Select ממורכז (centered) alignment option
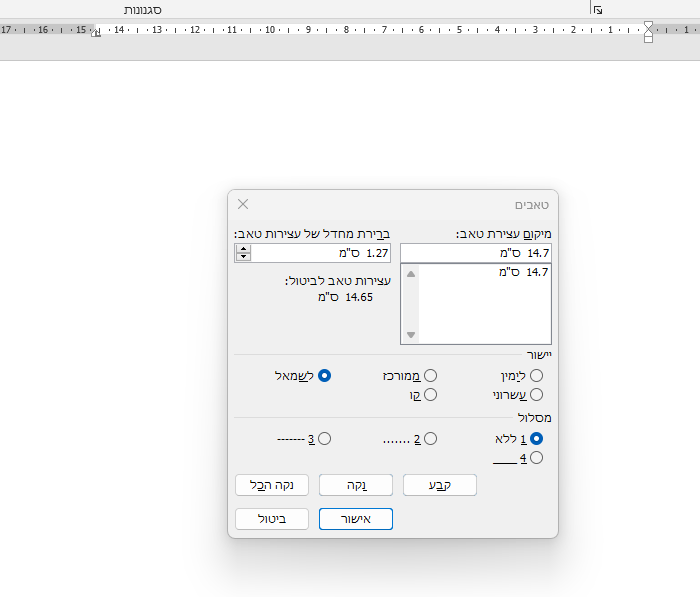Screen dimensions: 700x597 coord(430,375)
